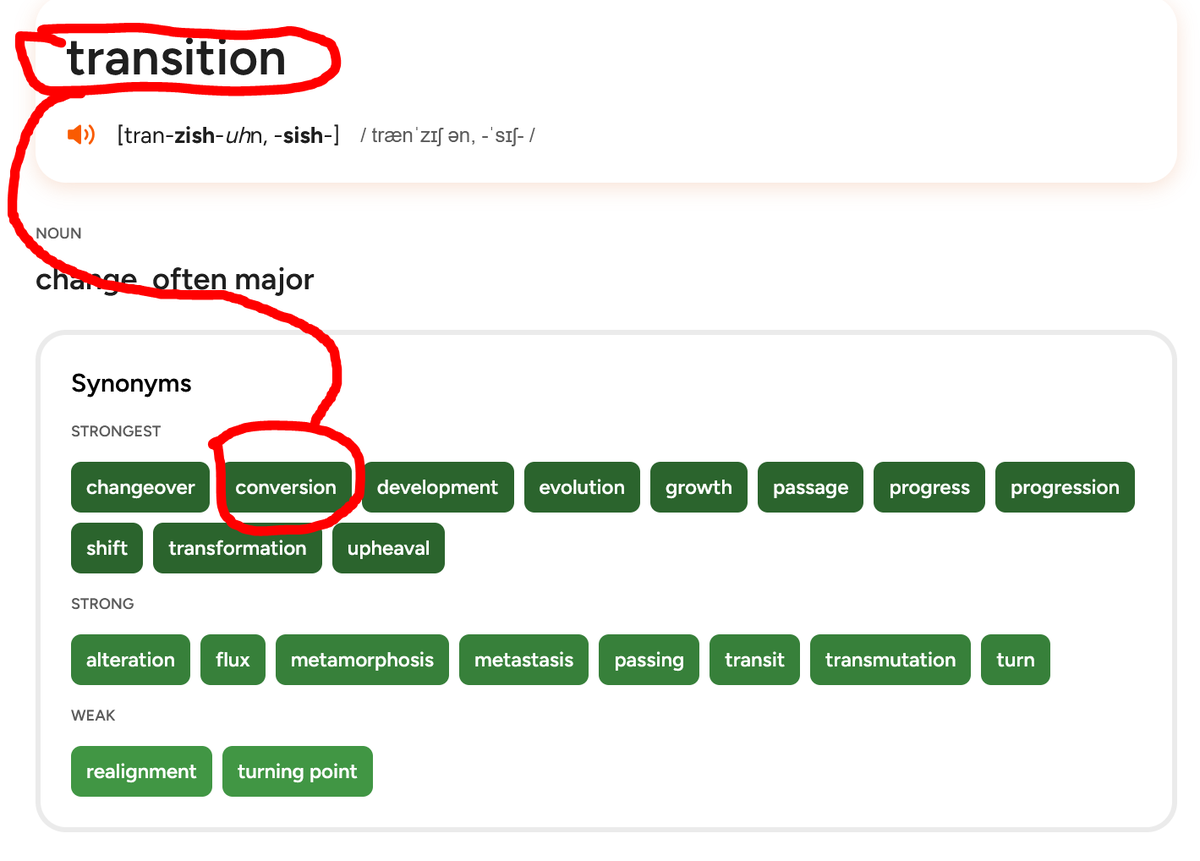Play the pronunciation audio speaker icon

pos(80,134)
